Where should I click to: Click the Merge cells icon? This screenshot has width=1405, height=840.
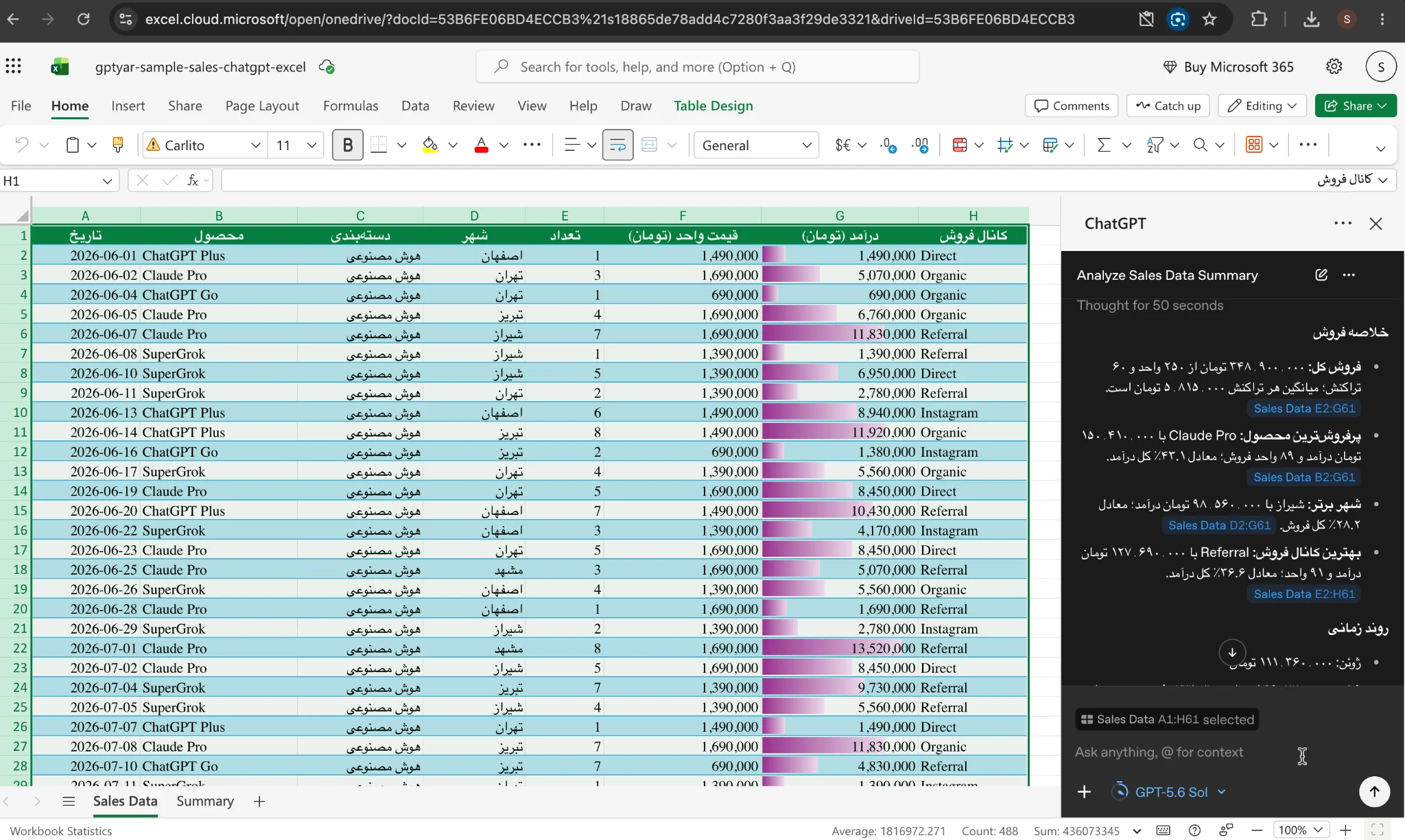pyautogui.click(x=650, y=145)
